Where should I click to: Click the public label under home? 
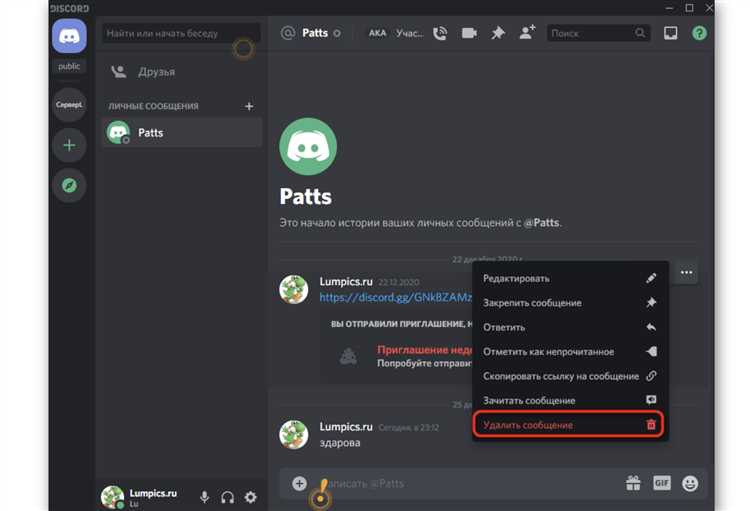(69, 67)
